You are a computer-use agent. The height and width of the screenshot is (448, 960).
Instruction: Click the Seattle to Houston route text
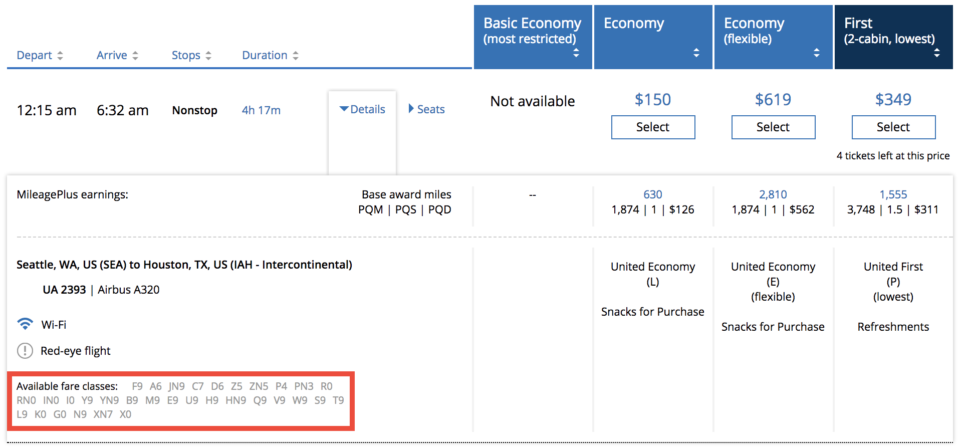click(x=184, y=266)
